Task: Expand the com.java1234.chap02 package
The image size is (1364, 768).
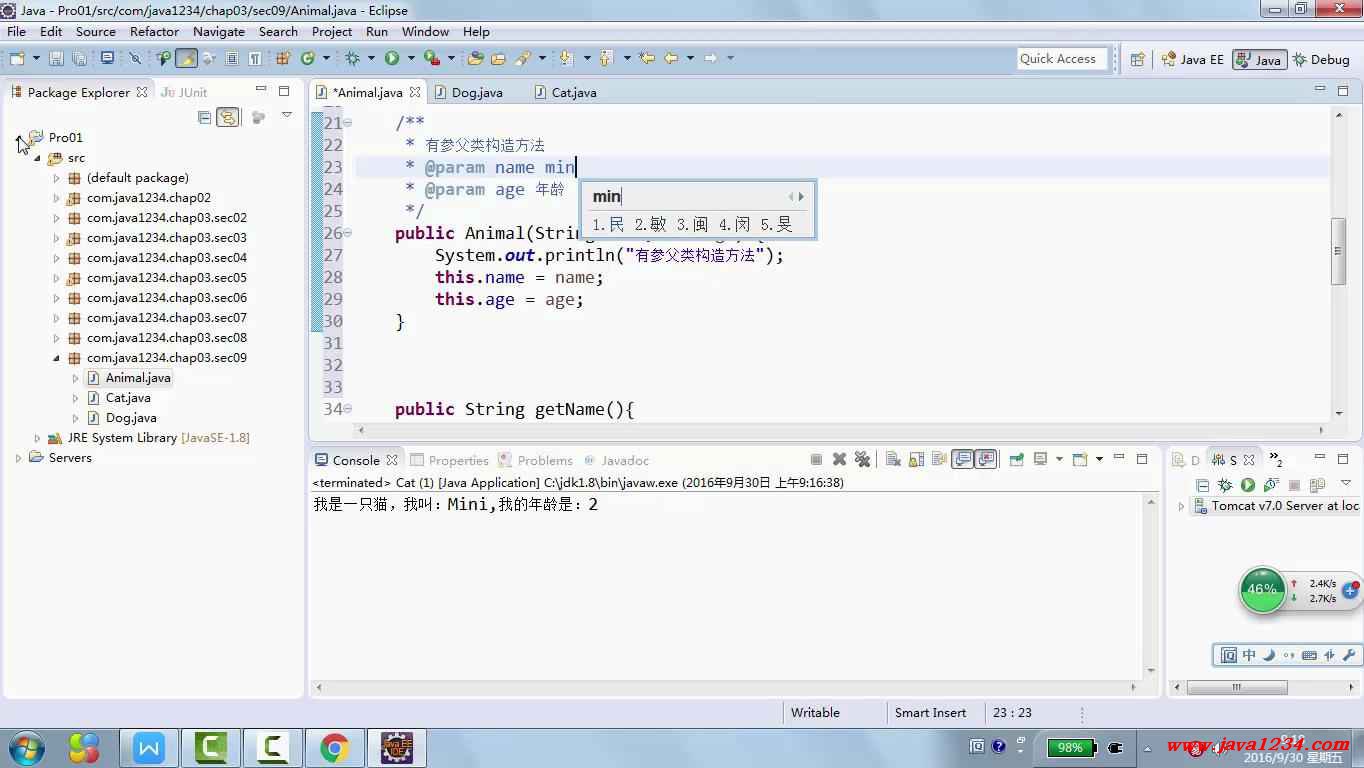Action: point(56,198)
